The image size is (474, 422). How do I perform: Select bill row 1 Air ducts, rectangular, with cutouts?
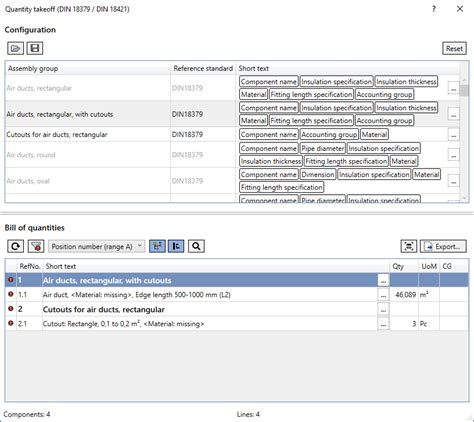click(x=237, y=280)
